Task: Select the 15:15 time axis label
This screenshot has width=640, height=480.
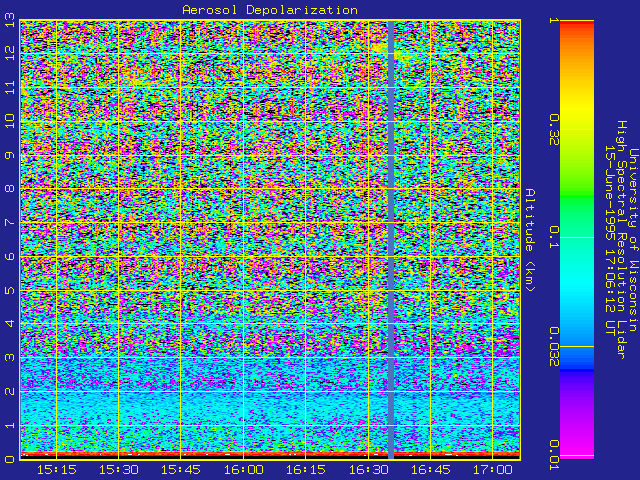Action: (x=57, y=470)
